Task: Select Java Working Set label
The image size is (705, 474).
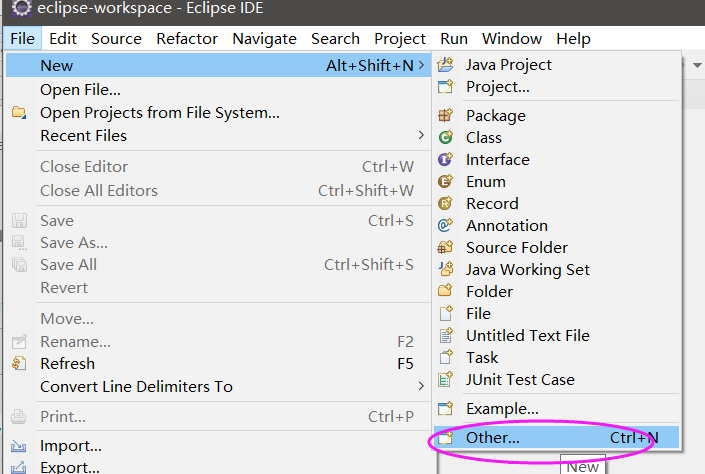Action: coord(528,270)
